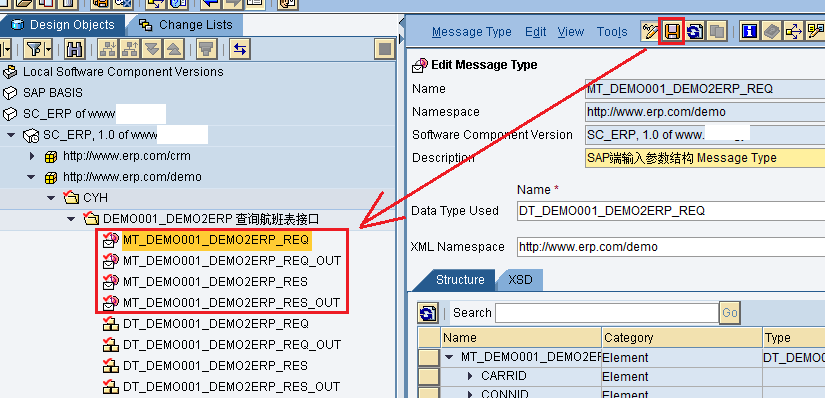Select DT_DEMO001_DEMO2ERP_RES_OUT in the tree
This screenshot has width=825, height=398.
click(231, 386)
